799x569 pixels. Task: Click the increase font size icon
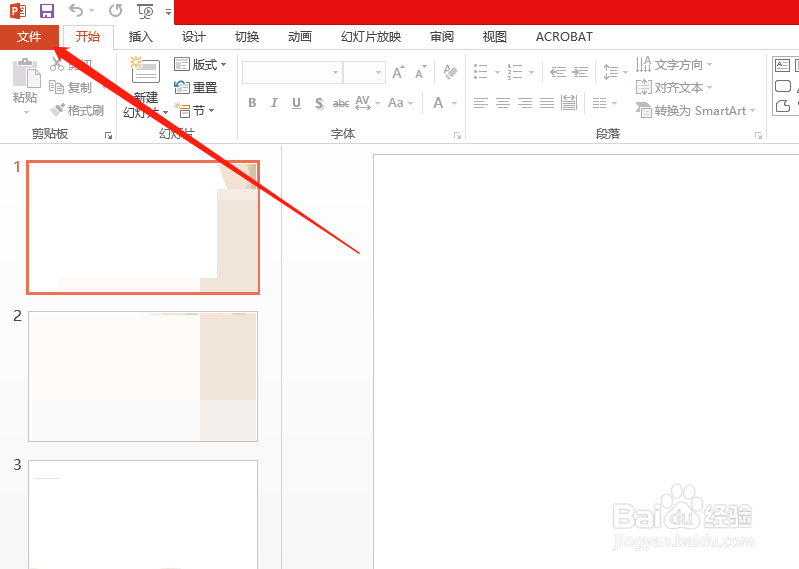(x=398, y=72)
